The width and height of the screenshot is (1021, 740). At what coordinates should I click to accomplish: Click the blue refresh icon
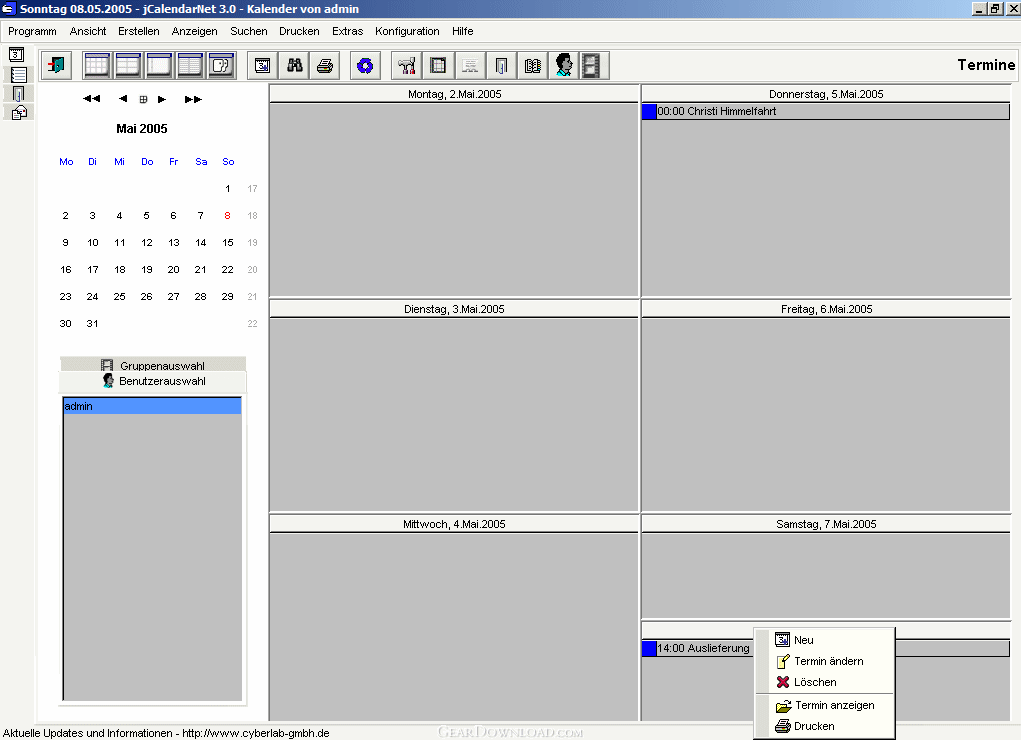[x=365, y=65]
